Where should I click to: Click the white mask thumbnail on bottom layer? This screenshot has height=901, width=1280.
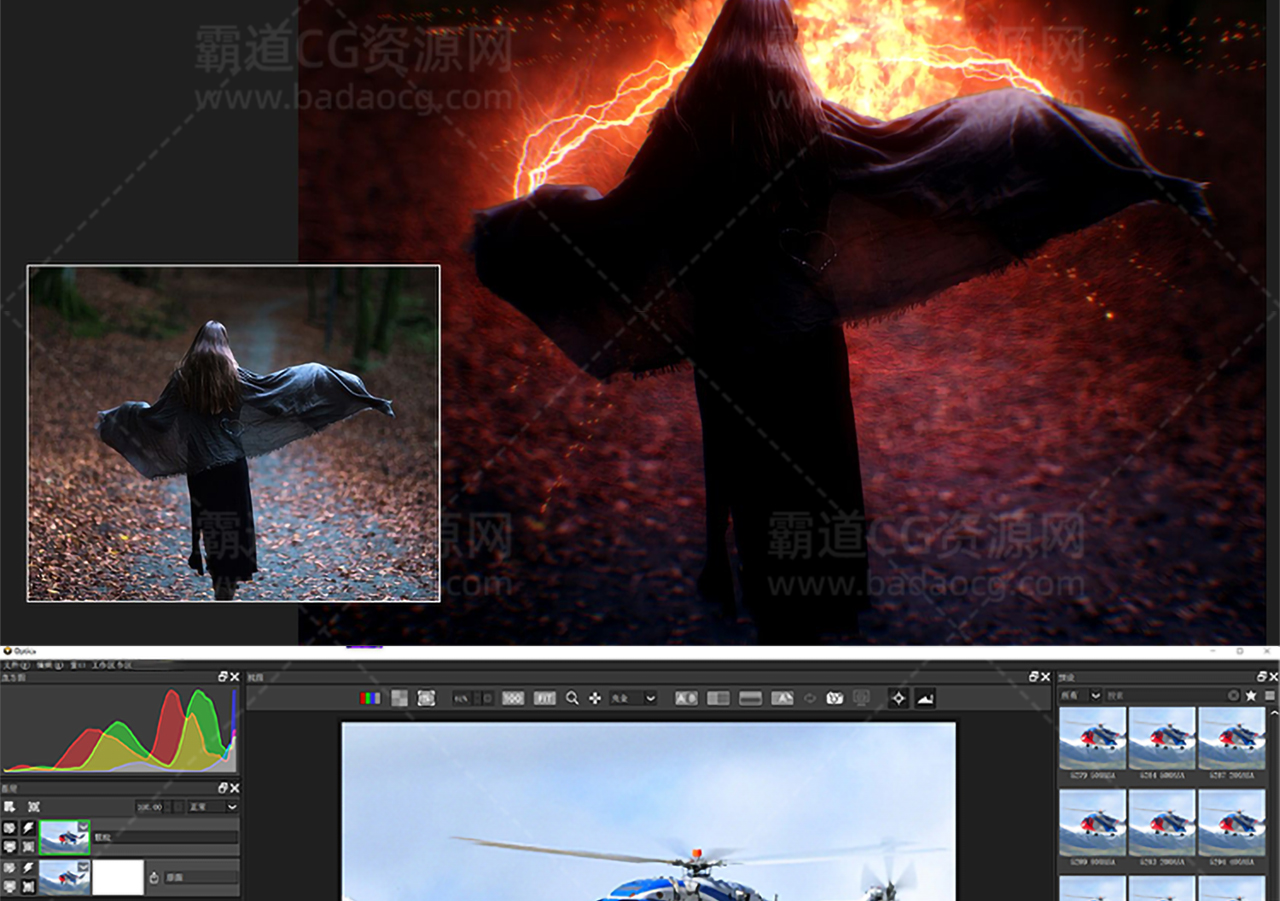tap(118, 877)
